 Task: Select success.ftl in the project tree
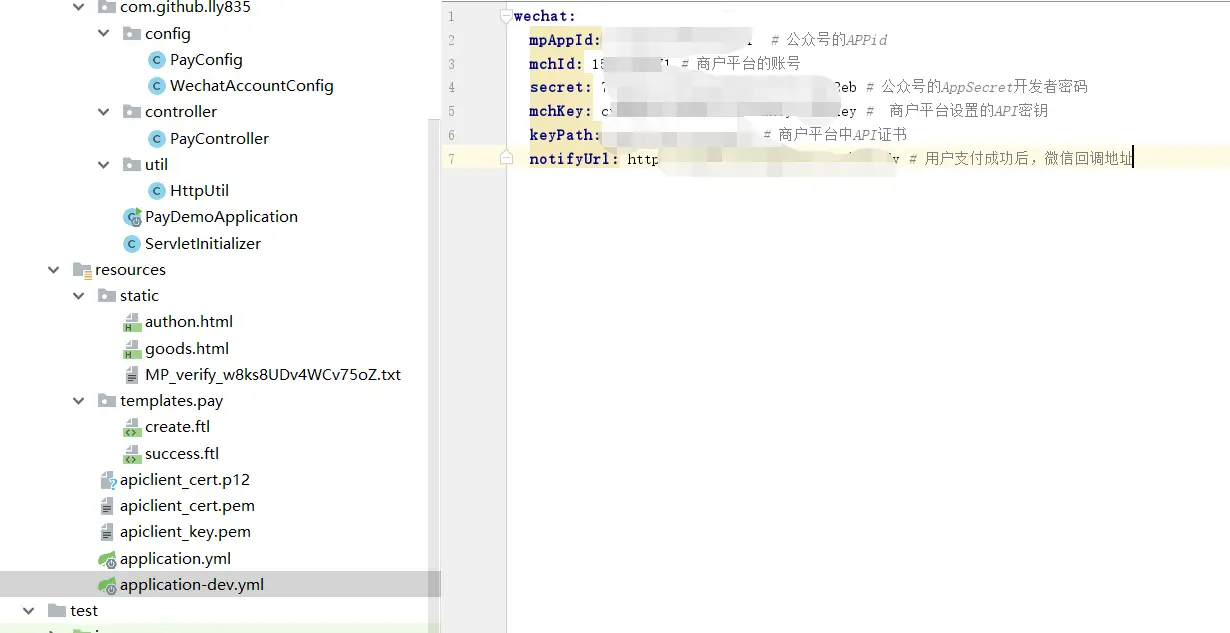click(x=182, y=454)
